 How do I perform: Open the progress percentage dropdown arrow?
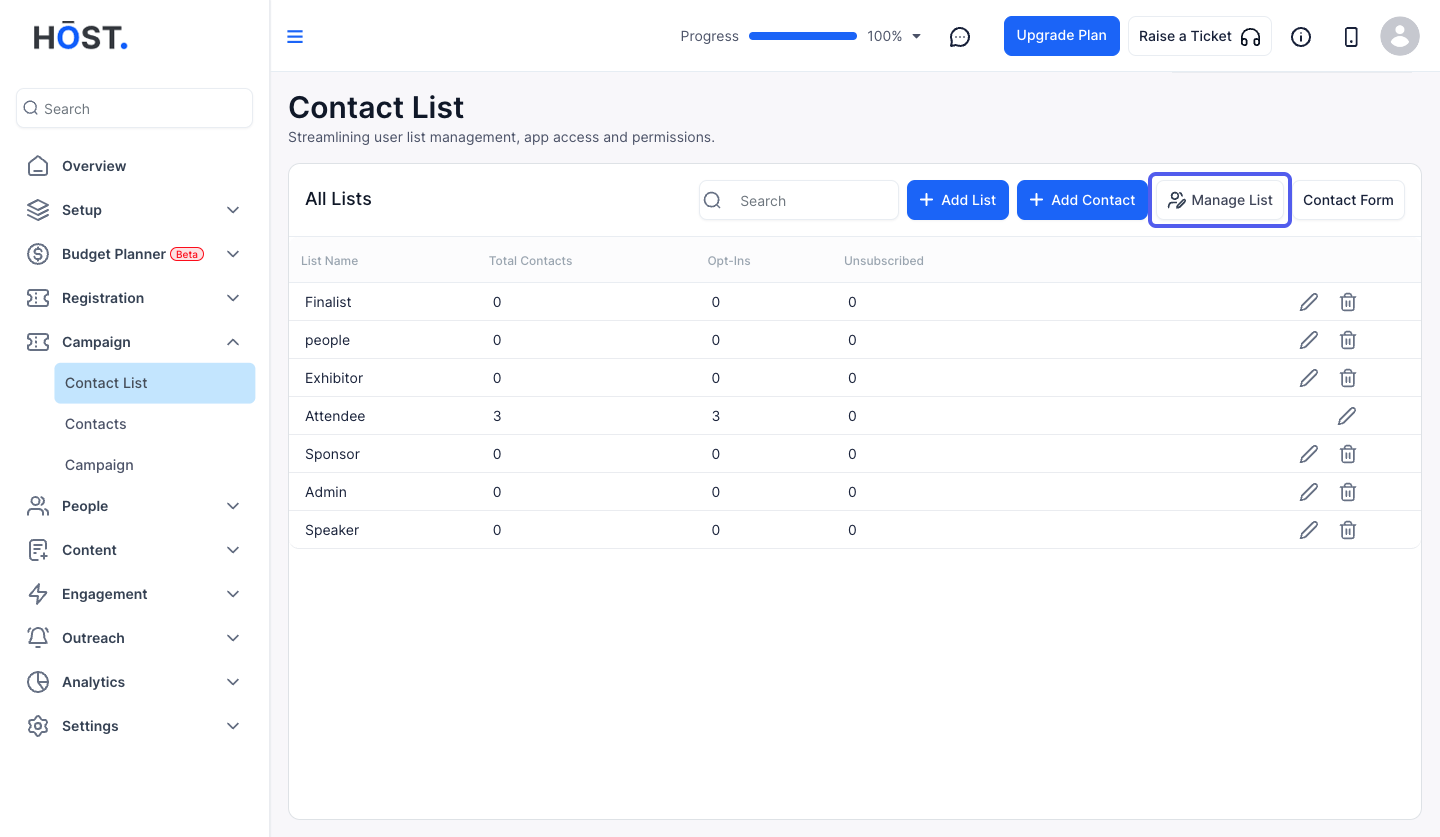(x=917, y=37)
